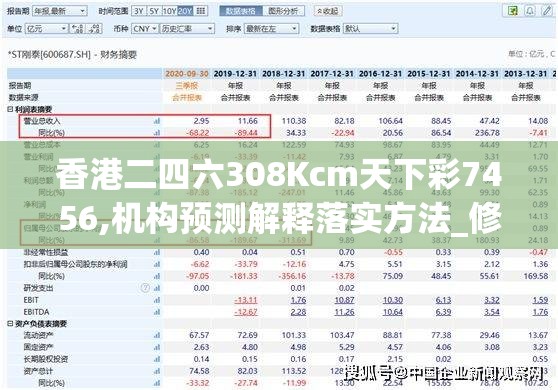Viewport: 558px width, 390px height.
Task: Select growth cell 236.78
Action: click(488, 133)
